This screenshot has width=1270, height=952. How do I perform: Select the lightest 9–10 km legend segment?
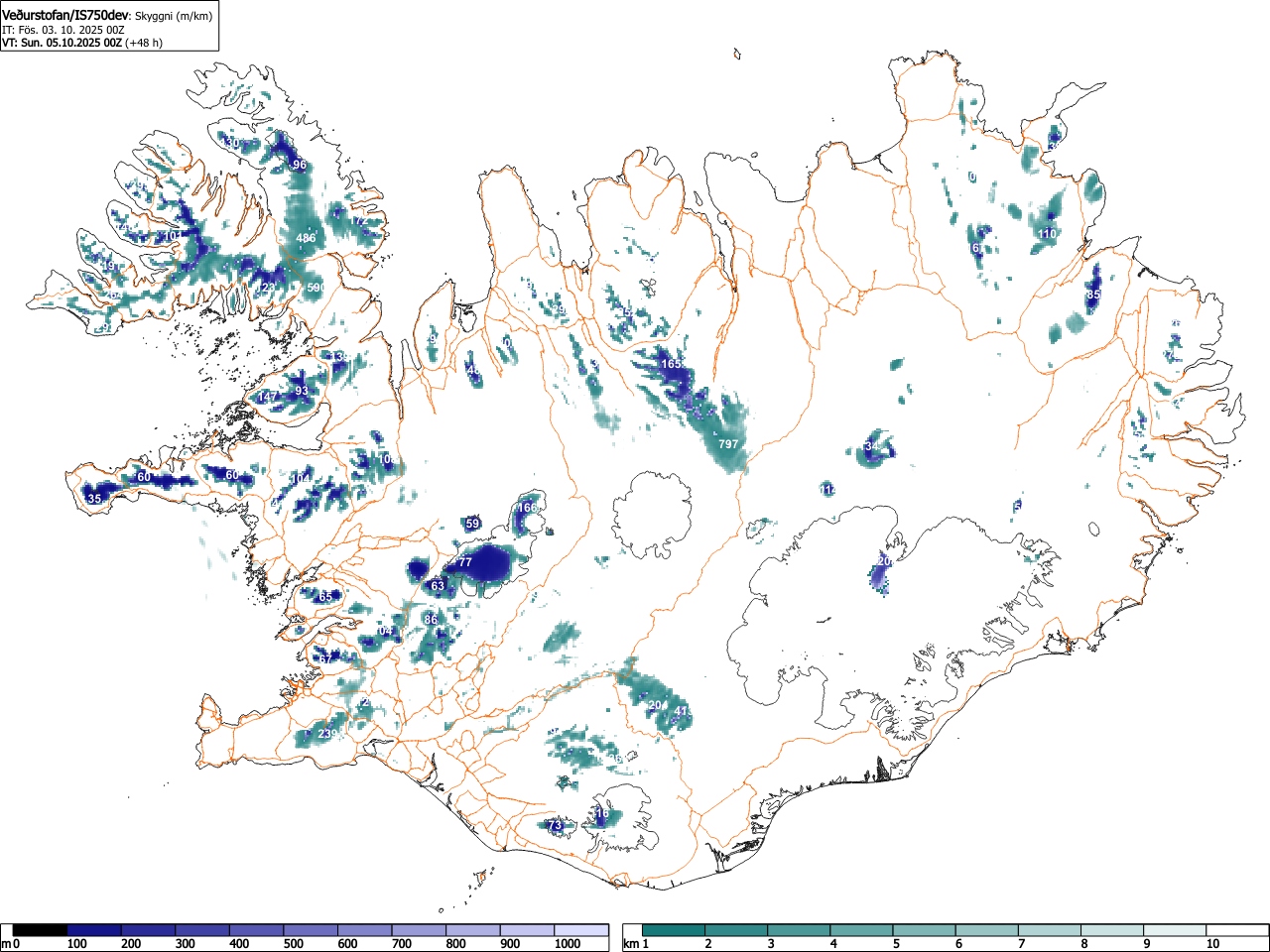tap(1175, 930)
